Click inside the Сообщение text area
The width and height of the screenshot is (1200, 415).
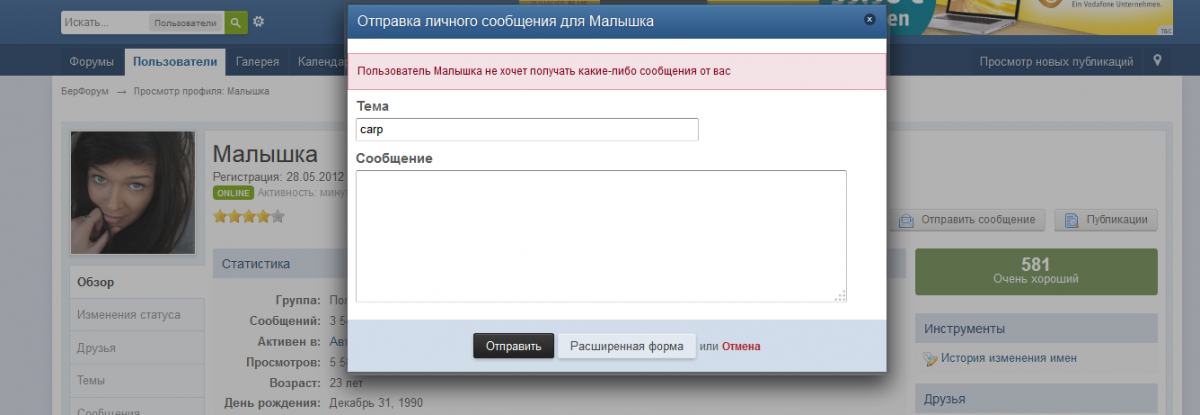[x=601, y=235]
